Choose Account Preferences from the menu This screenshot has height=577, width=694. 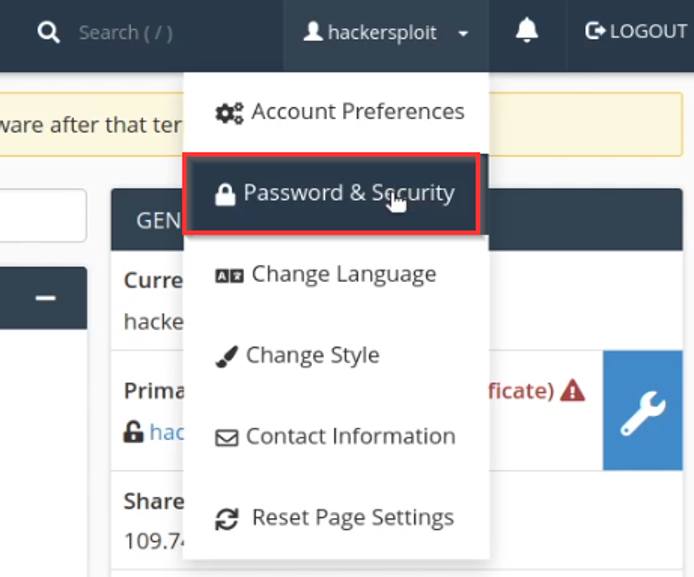point(357,111)
